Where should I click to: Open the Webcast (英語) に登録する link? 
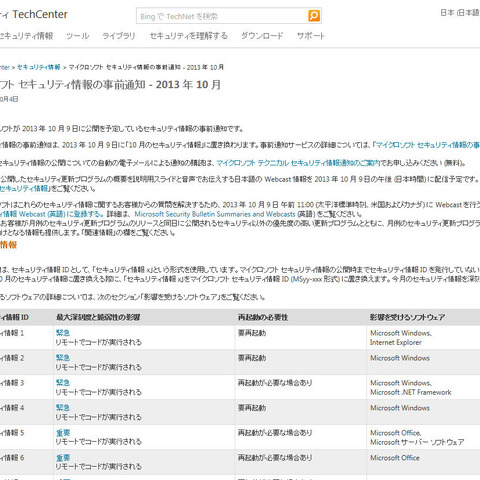pyautogui.click(x=52, y=214)
